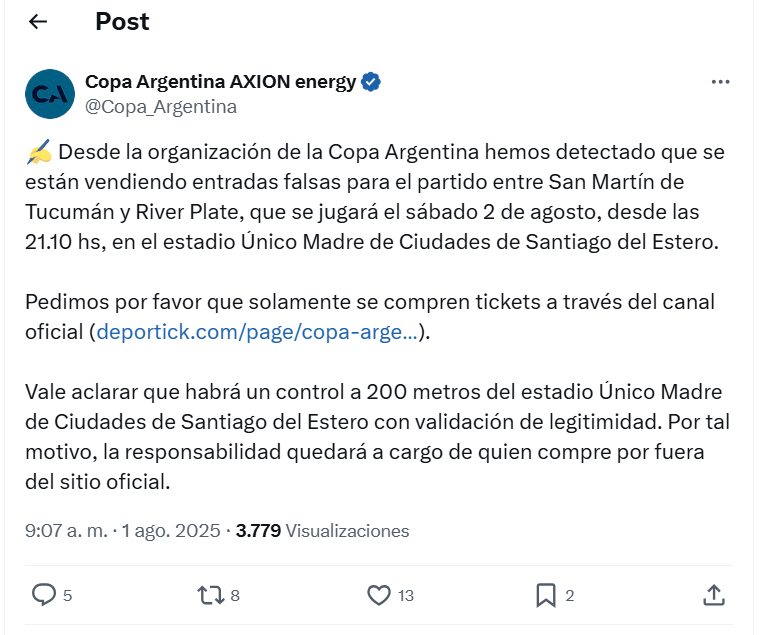760x635 pixels.
Task: Click the "Post" header title
Action: 122,21
